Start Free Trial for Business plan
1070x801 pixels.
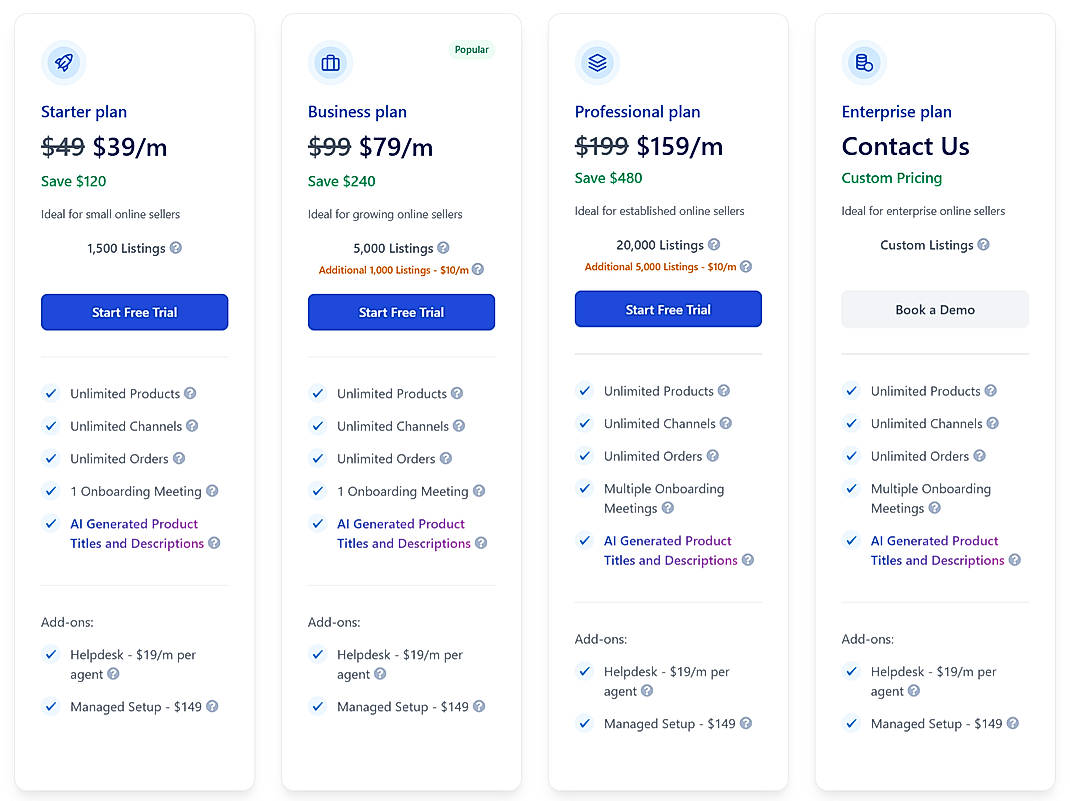click(401, 312)
